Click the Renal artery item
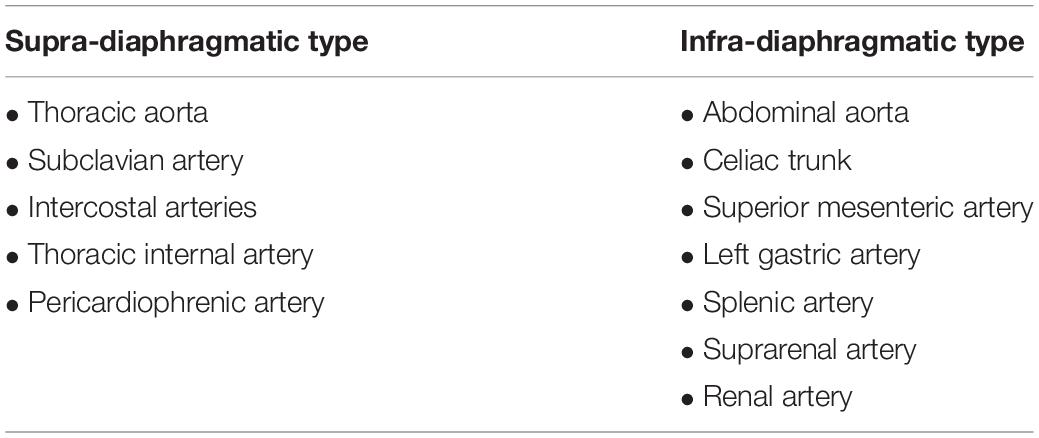 pyautogui.click(x=777, y=398)
